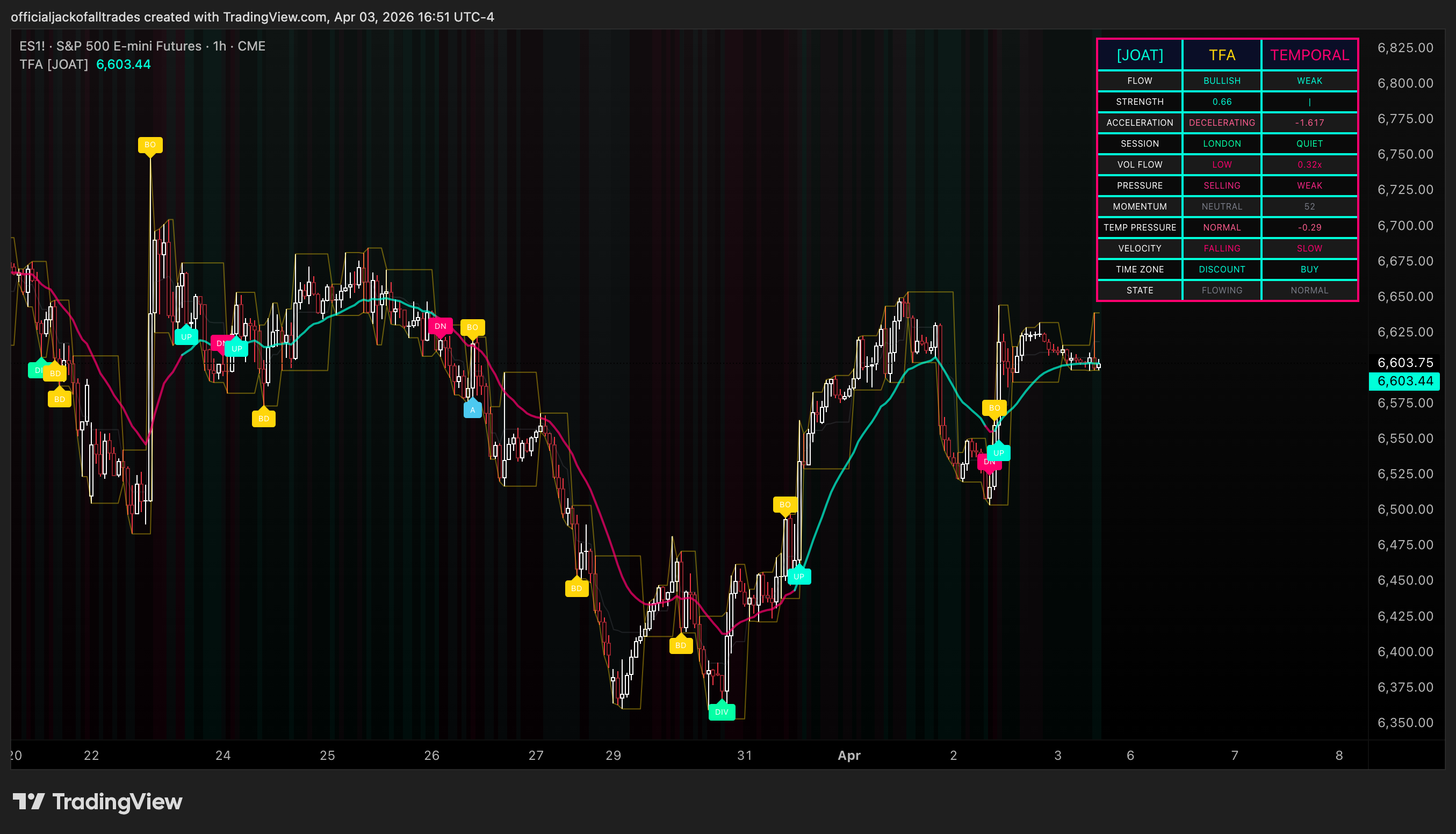Click the blue A marker below the candles
This screenshot has height=834, width=1456.
pyautogui.click(x=472, y=409)
